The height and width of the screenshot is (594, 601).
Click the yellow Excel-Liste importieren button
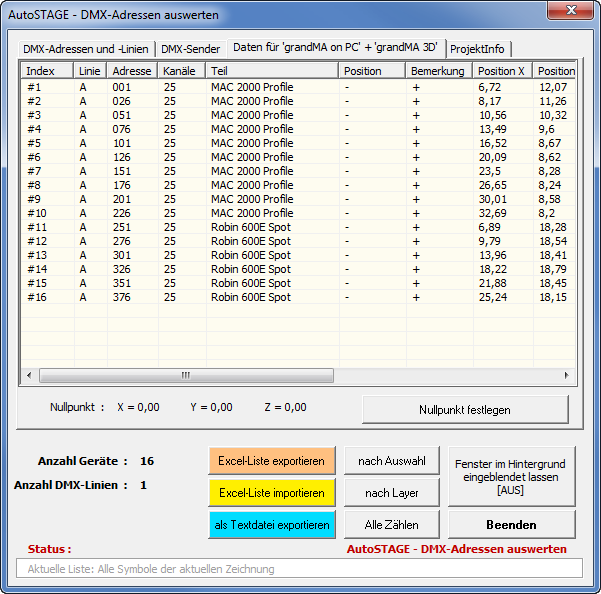(x=271, y=493)
